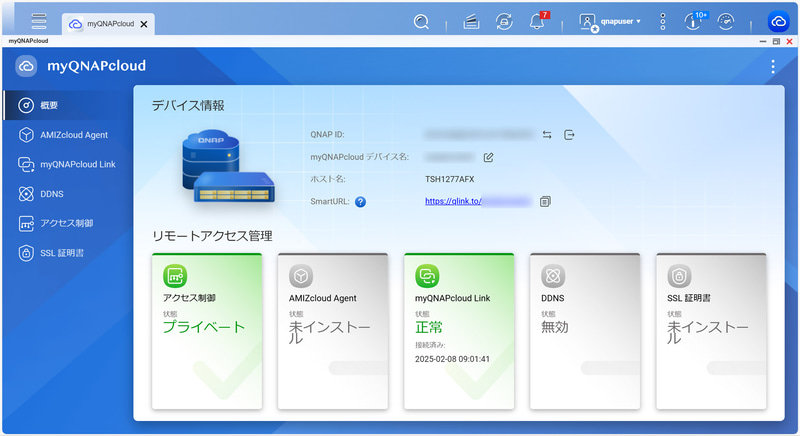
Task: Edit the myQNAPcloud device name pencil icon
Action: 488,157
